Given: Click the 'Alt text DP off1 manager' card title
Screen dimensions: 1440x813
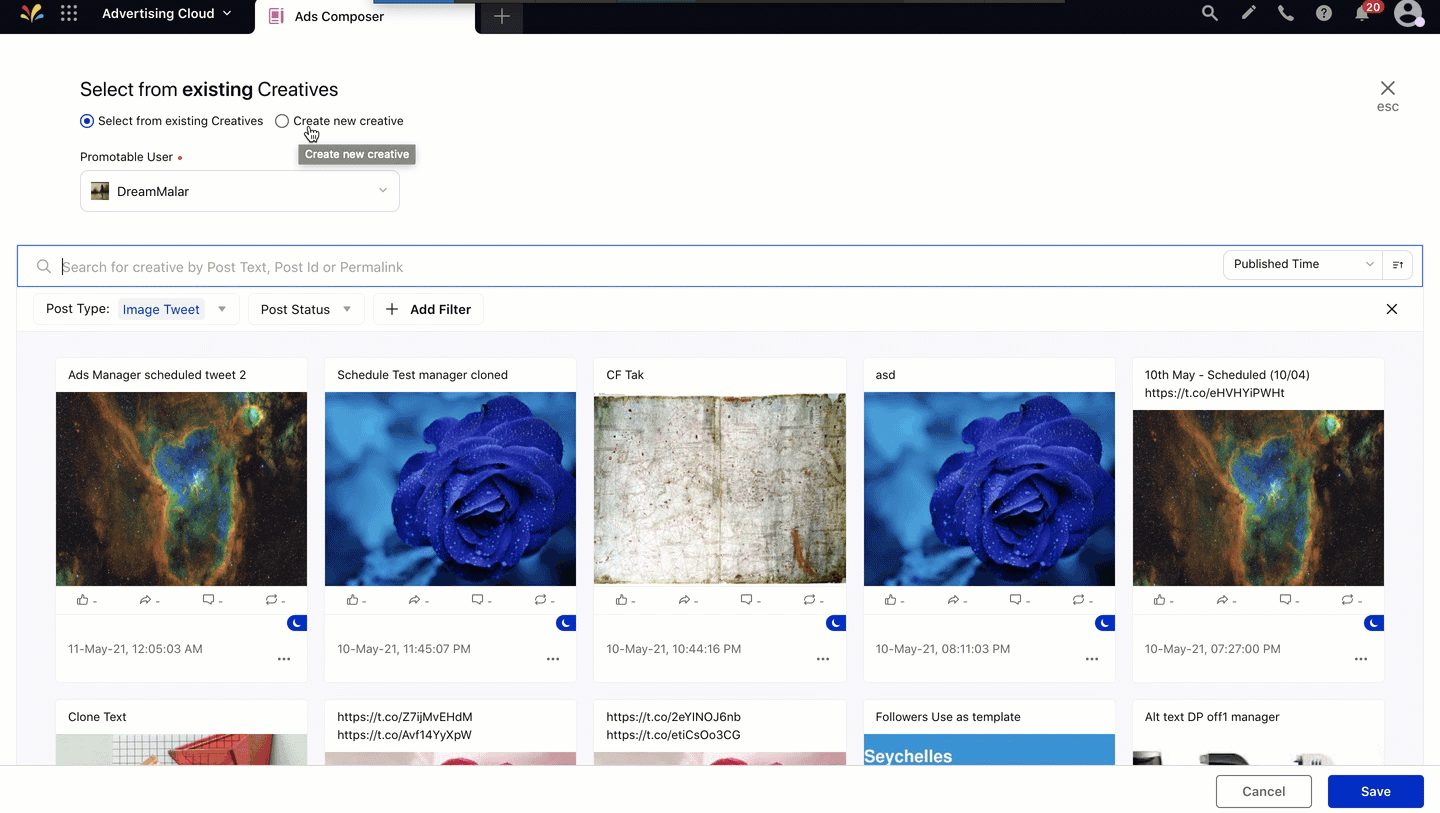Looking at the screenshot, I should 1212,717.
